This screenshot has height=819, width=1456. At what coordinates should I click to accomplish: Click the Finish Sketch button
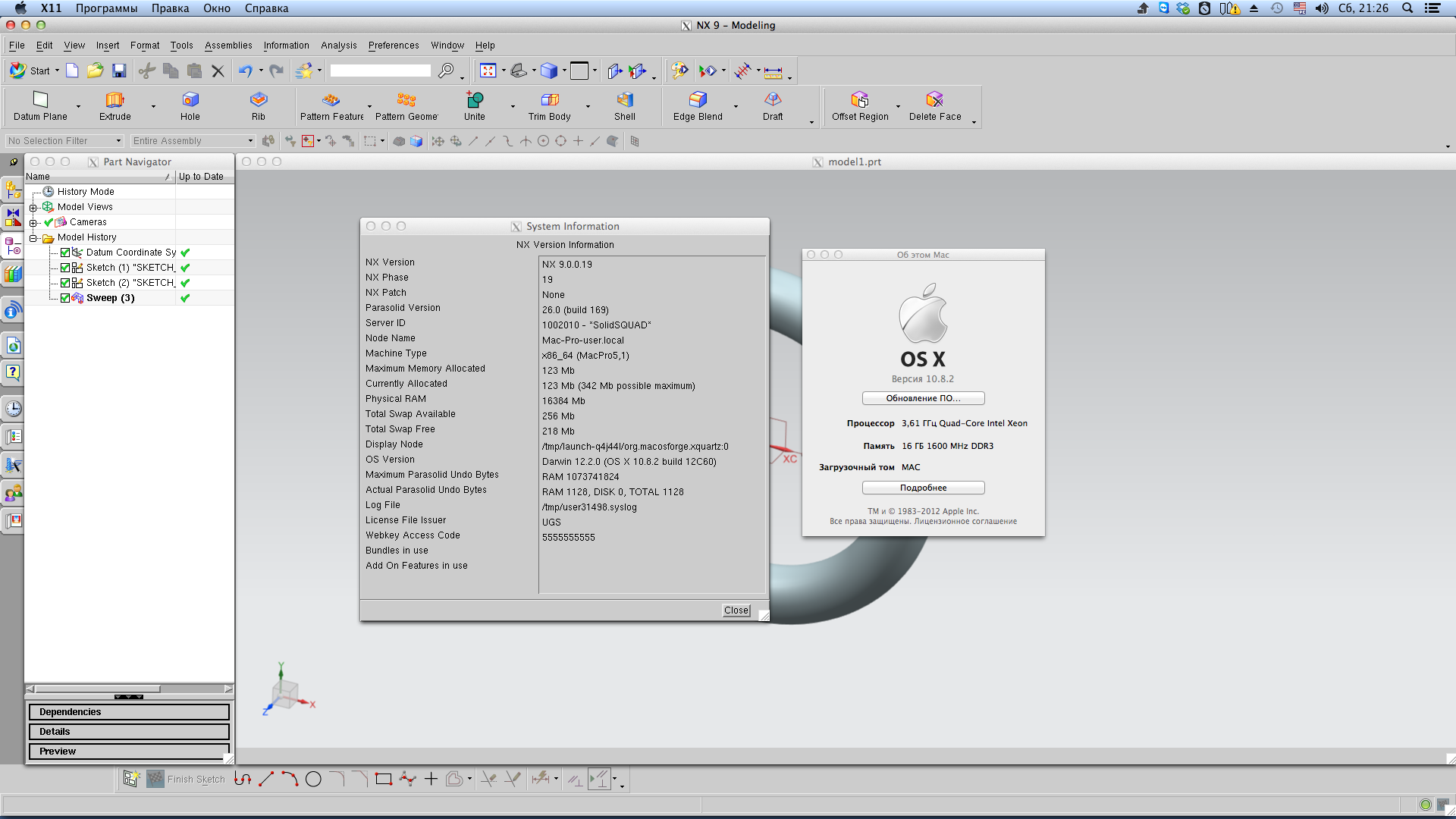[187, 779]
